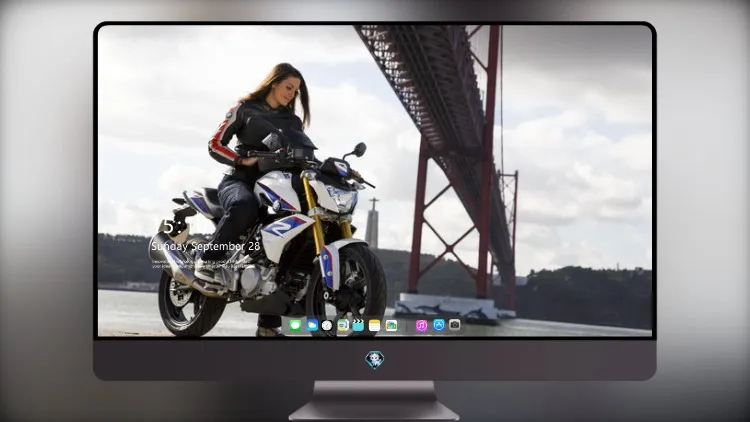Open the green Messages app in dock

coord(296,325)
